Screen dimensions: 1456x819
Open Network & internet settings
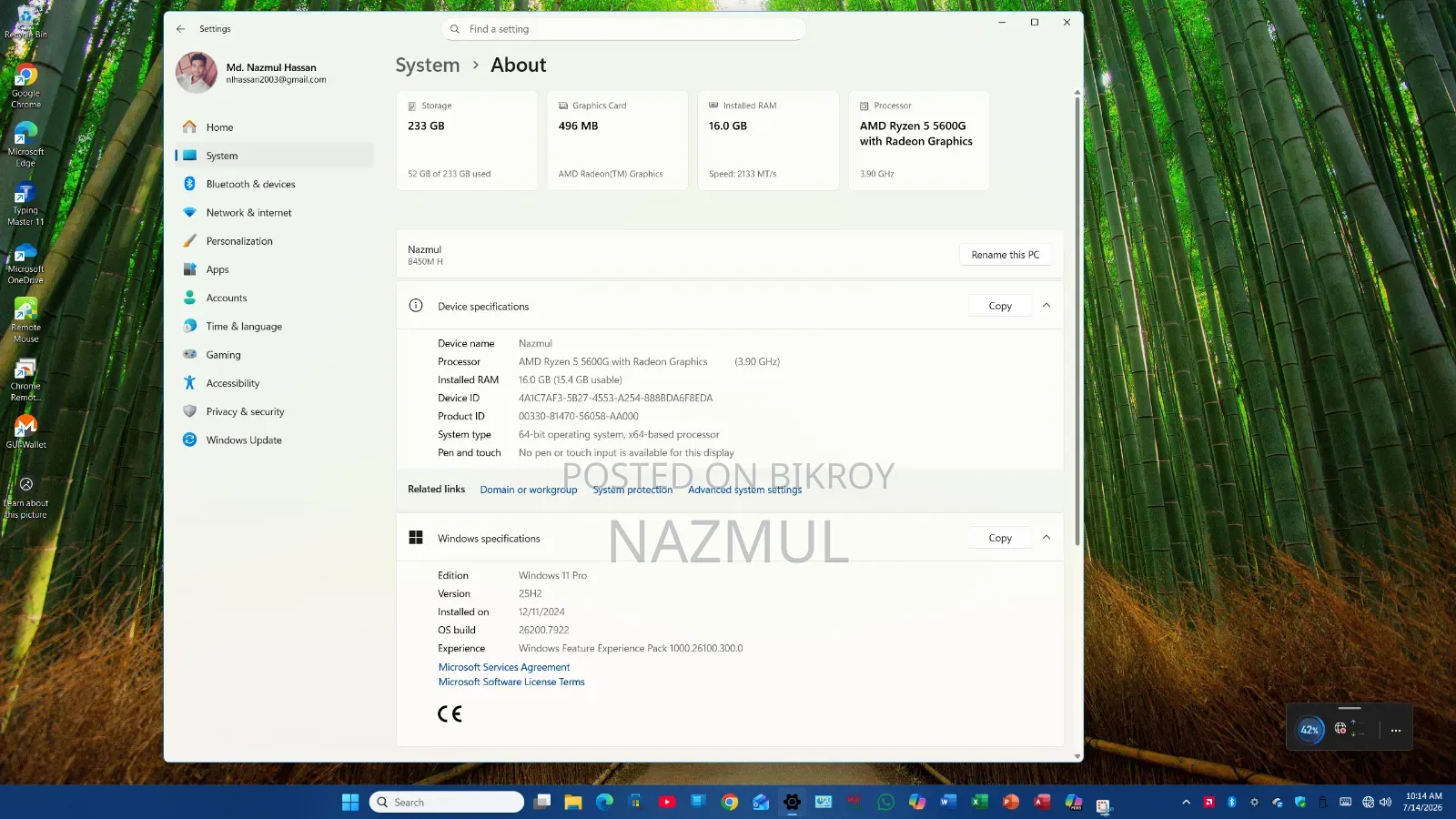[274, 213]
